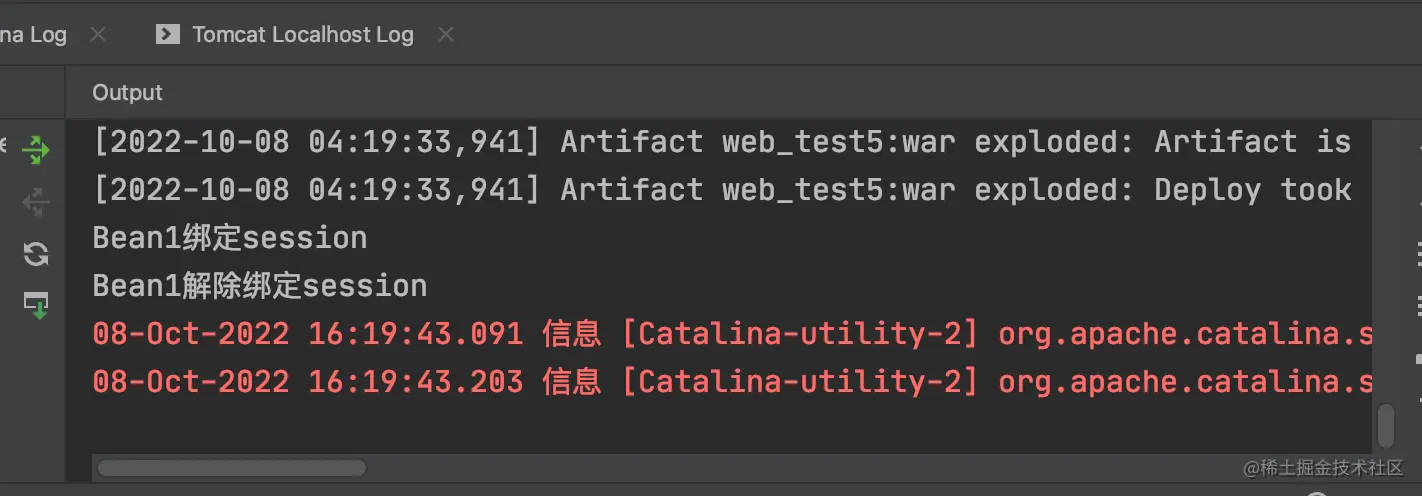Switch to the Tomcat Localhost Log tab
The height and width of the screenshot is (496, 1422).
pos(302,35)
